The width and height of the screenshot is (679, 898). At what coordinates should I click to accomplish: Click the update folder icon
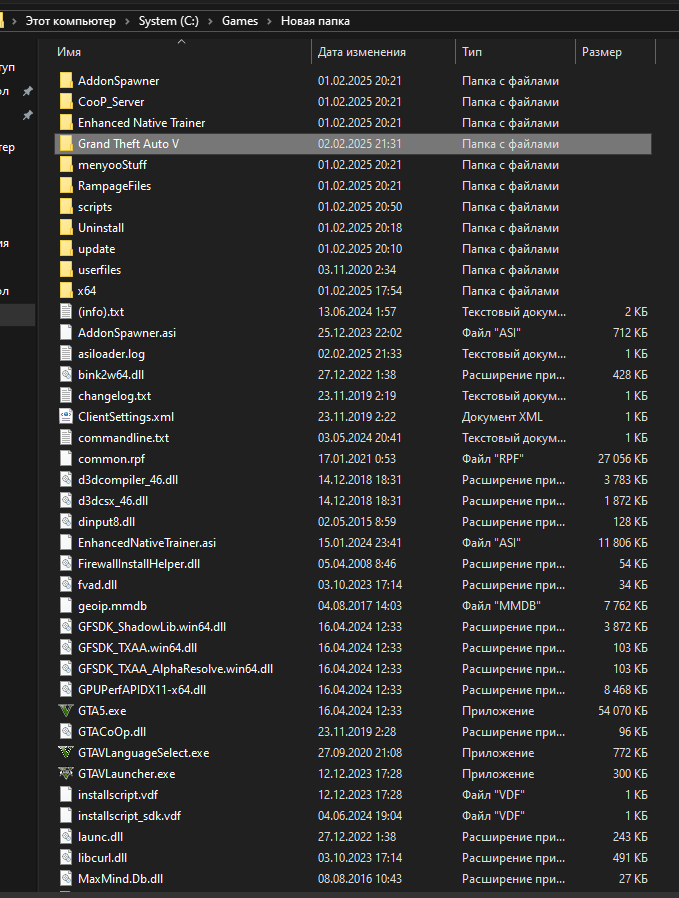pyautogui.click(x=66, y=249)
